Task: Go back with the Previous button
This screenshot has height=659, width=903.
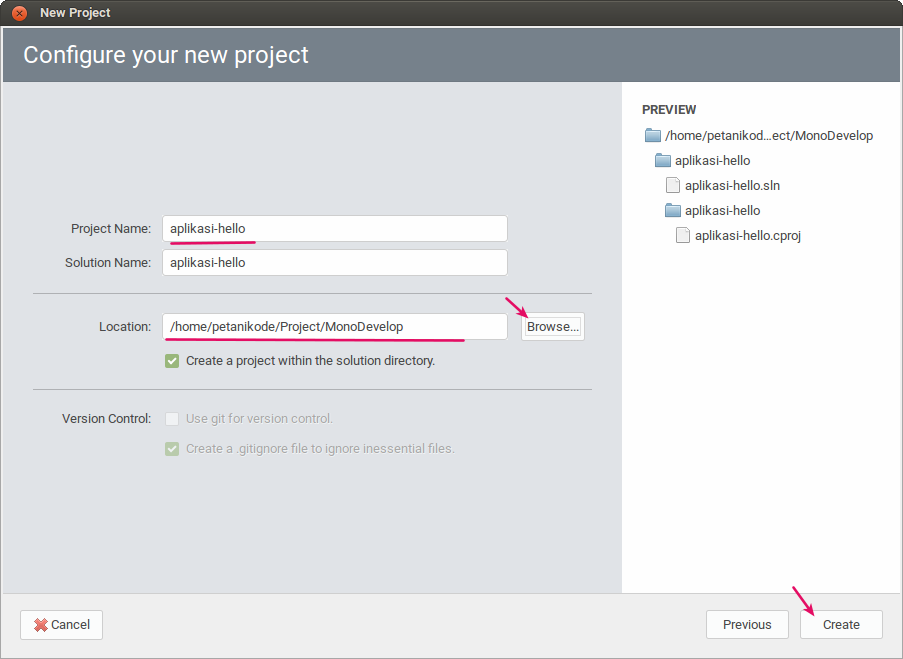Action: (747, 624)
